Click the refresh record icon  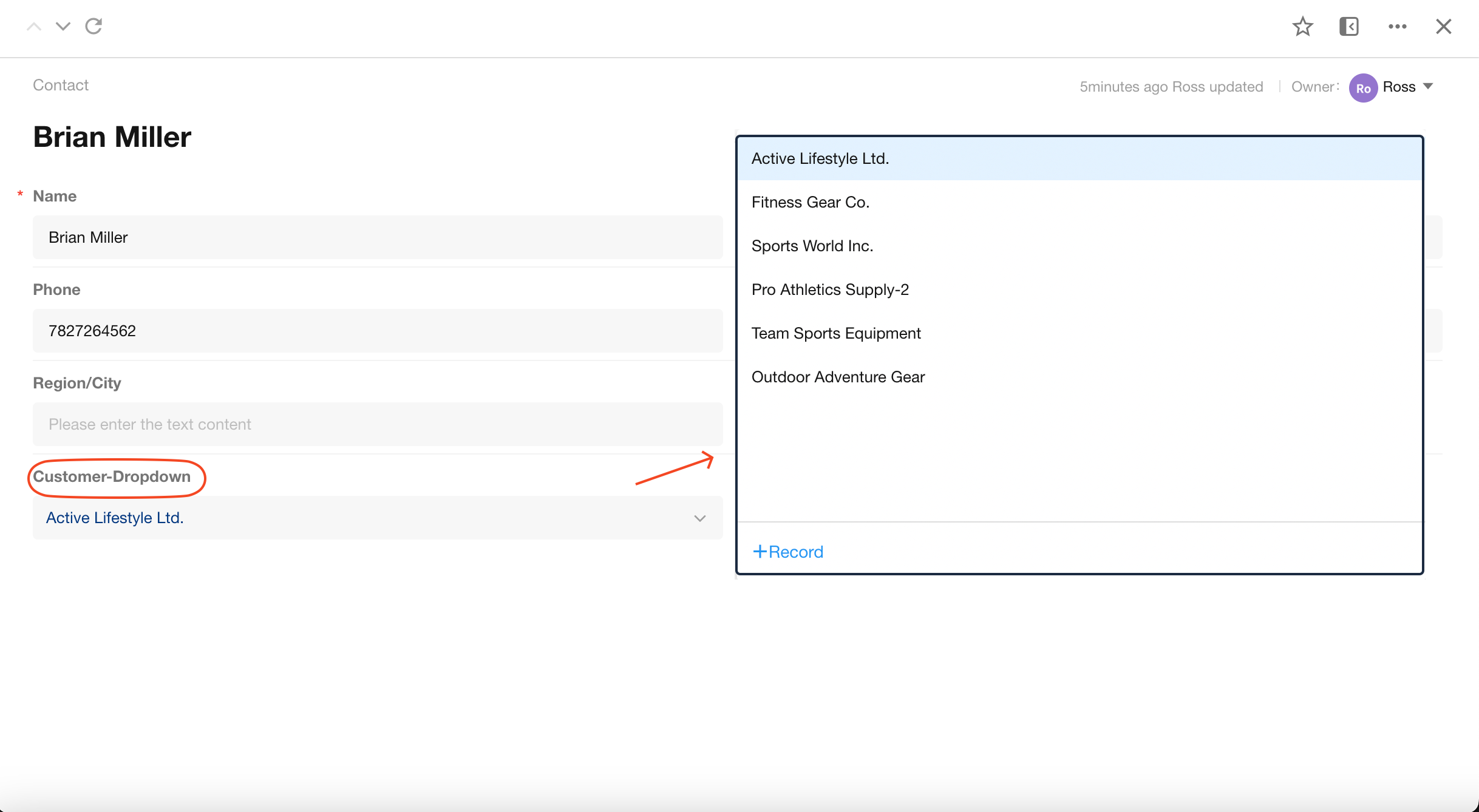point(93,26)
